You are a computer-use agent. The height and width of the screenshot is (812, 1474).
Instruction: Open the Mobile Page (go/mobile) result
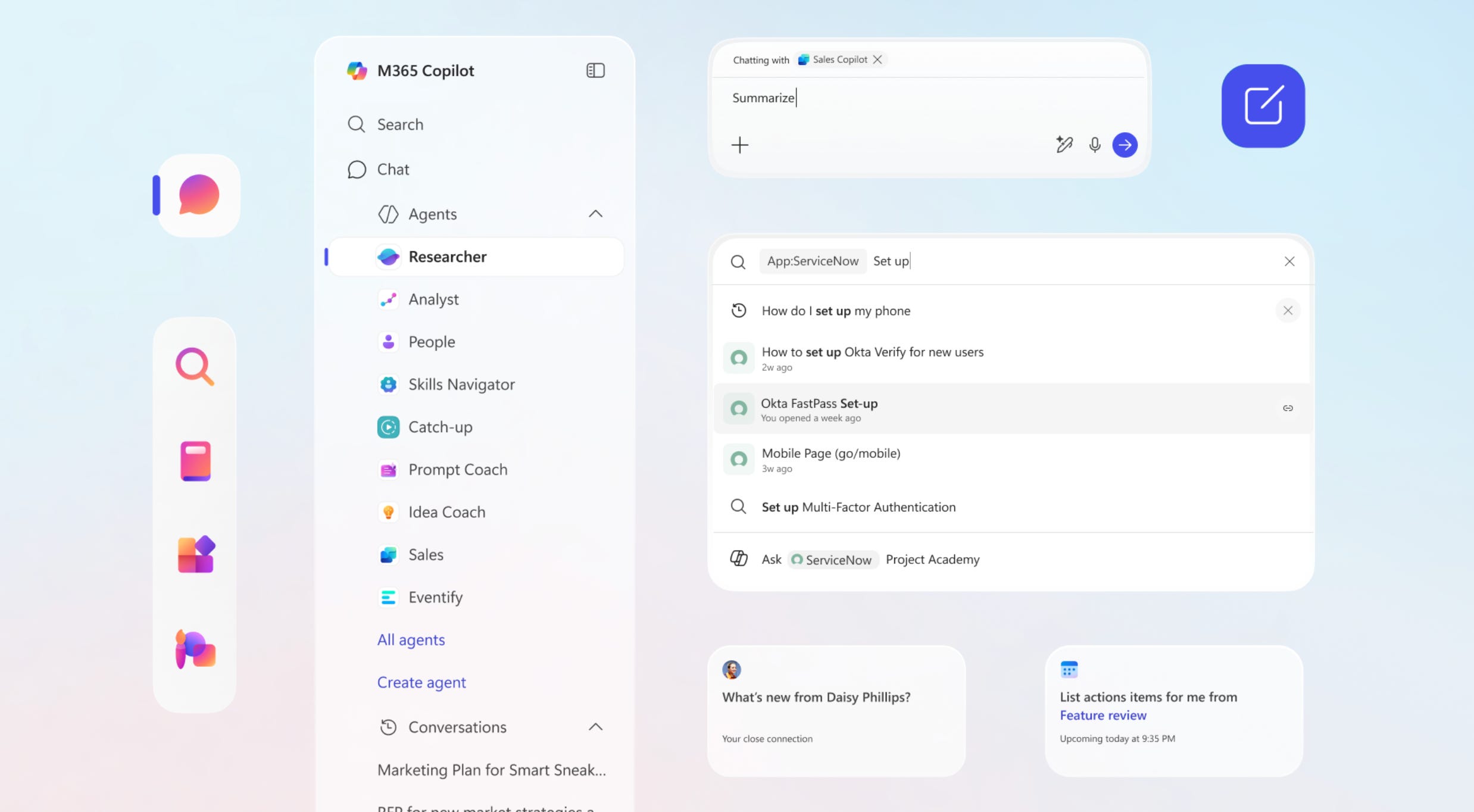(1012, 460)
